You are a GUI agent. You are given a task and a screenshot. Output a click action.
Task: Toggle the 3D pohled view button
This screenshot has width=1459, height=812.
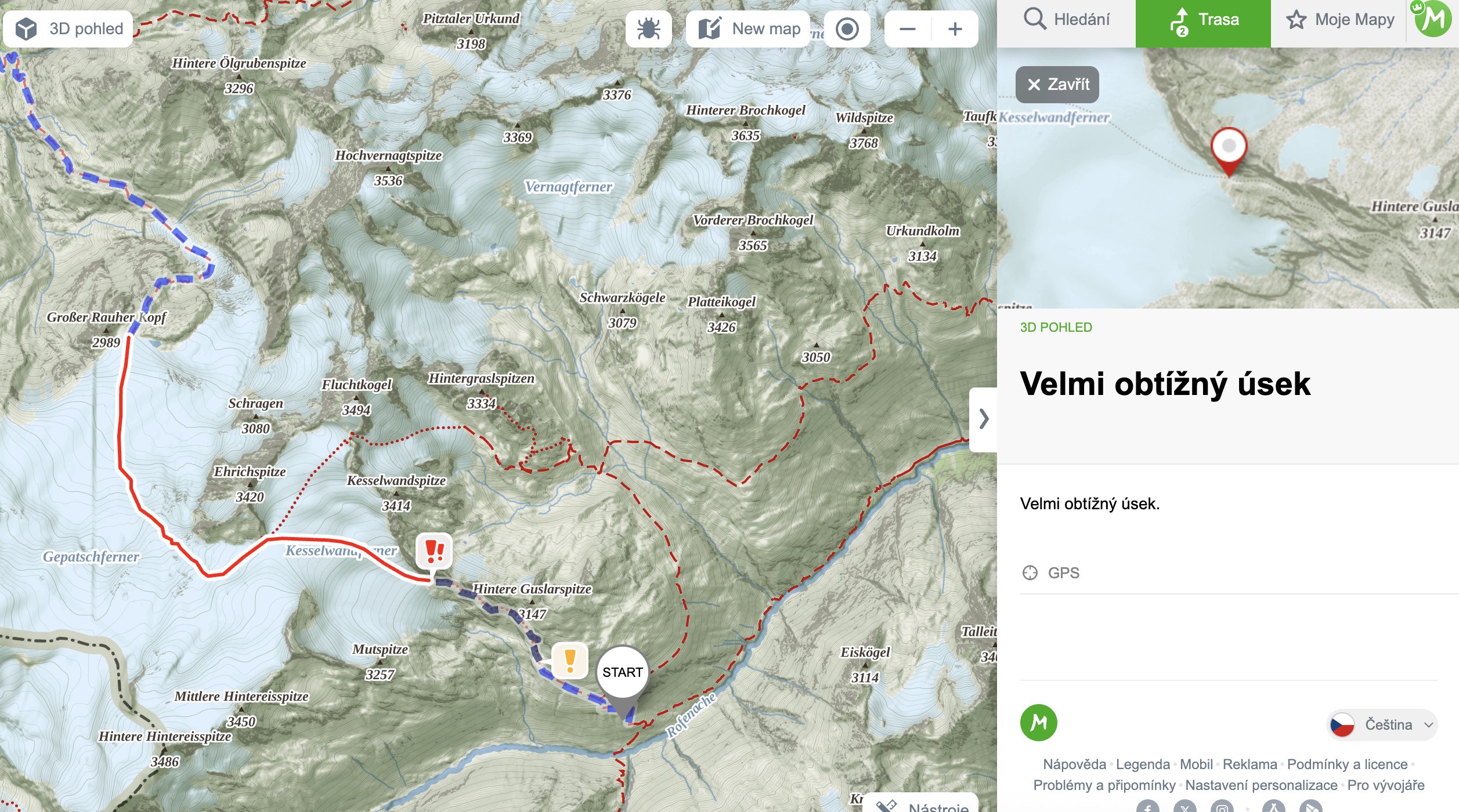click(x=68, y=28)
